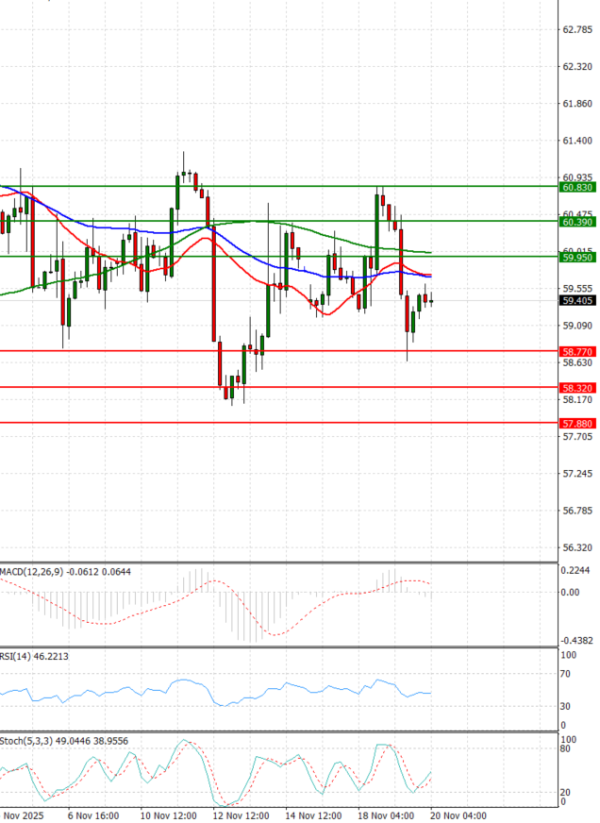Click the 12 Nov 12:00 time marker
The width and height of the screenshot is (600, 823).
(241, 816)
